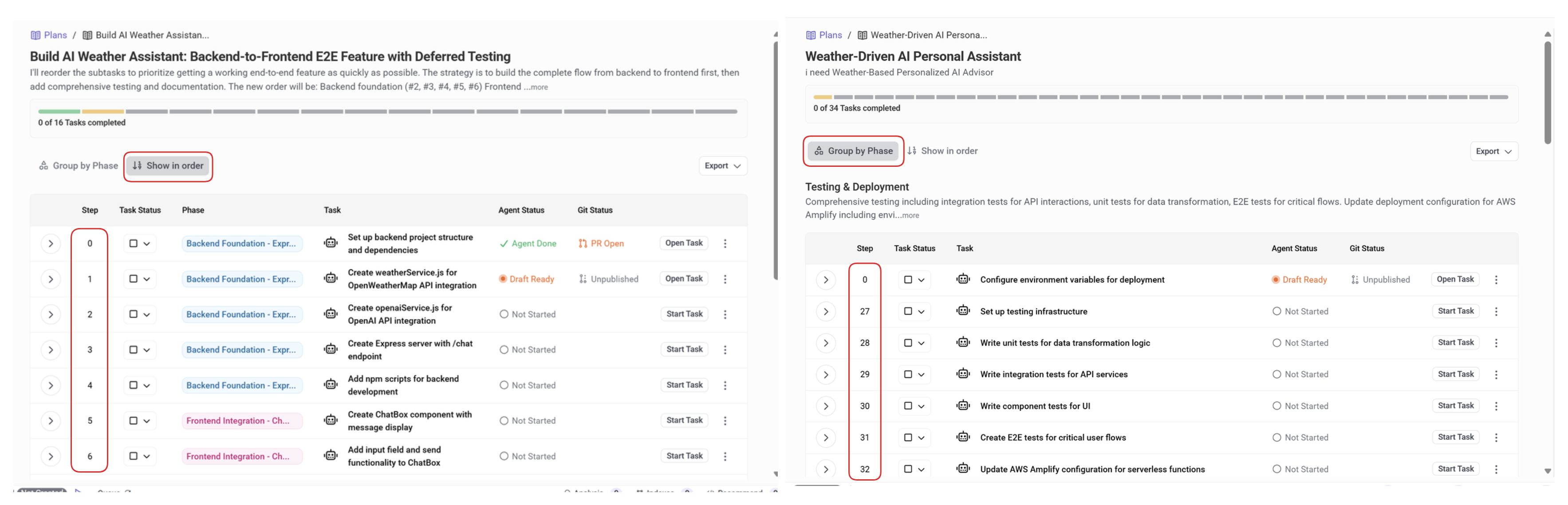Click Open Task for 'Set up backend project structure'
This screenshot has height=505, width=1568.
tap(684, 243)
